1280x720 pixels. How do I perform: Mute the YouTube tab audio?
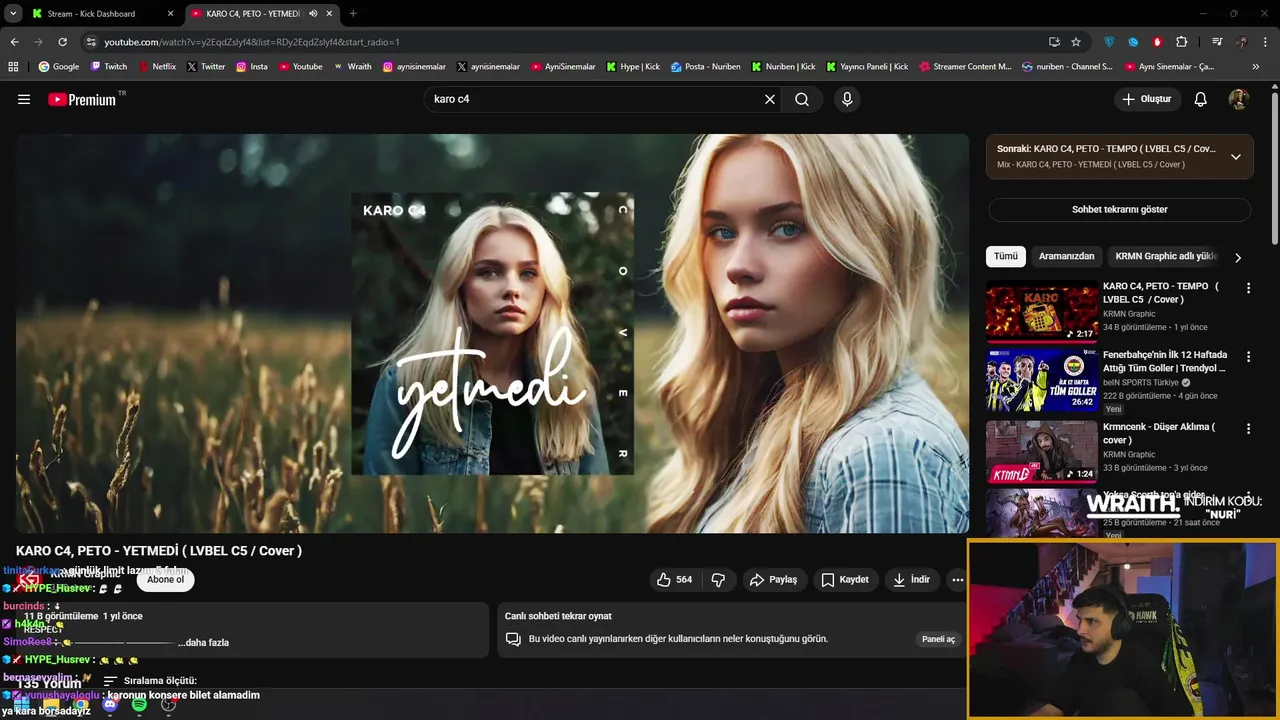pyautogui.click(x=313, y=14)
